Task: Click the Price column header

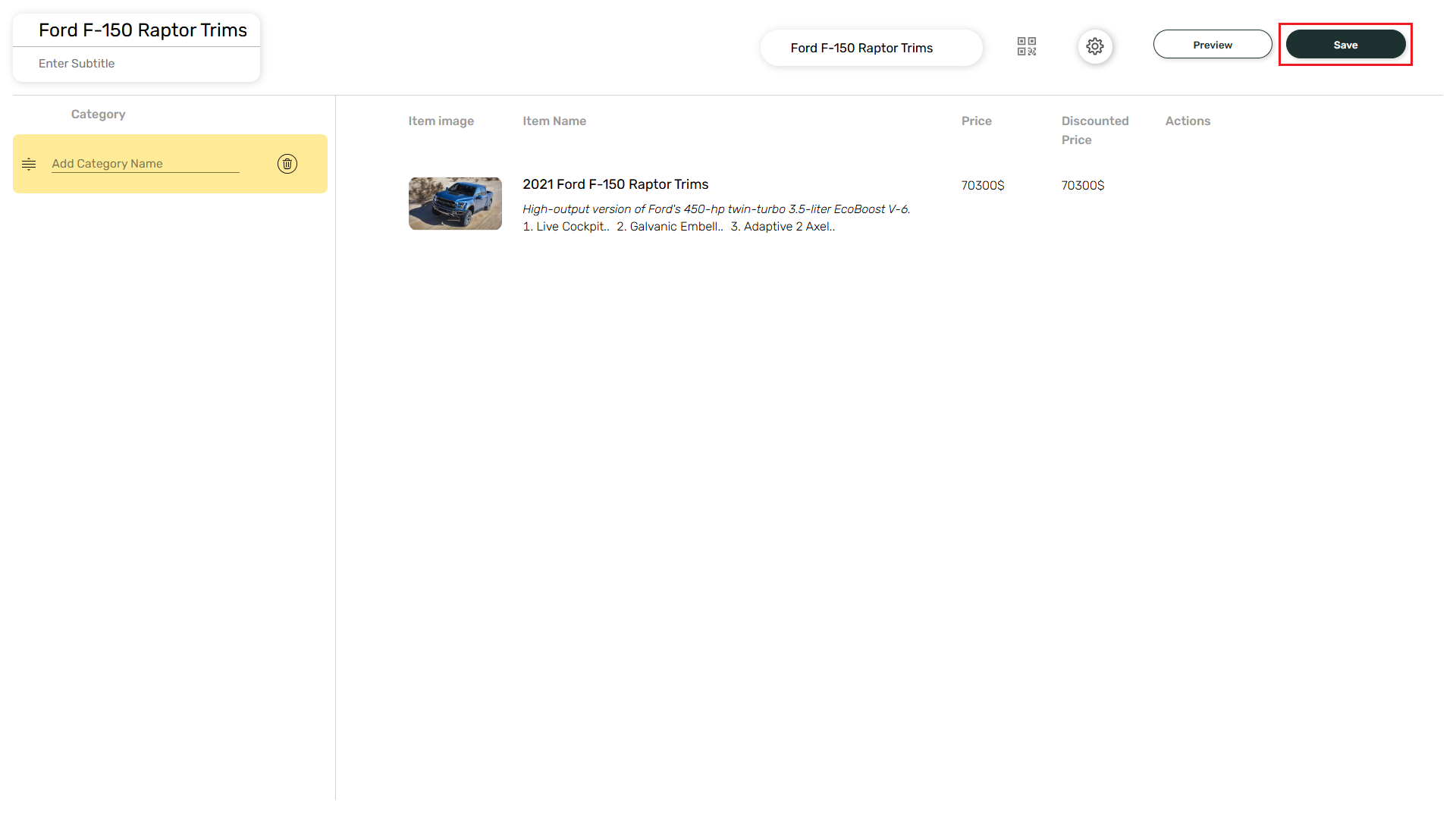Action: tap(976, 121)
